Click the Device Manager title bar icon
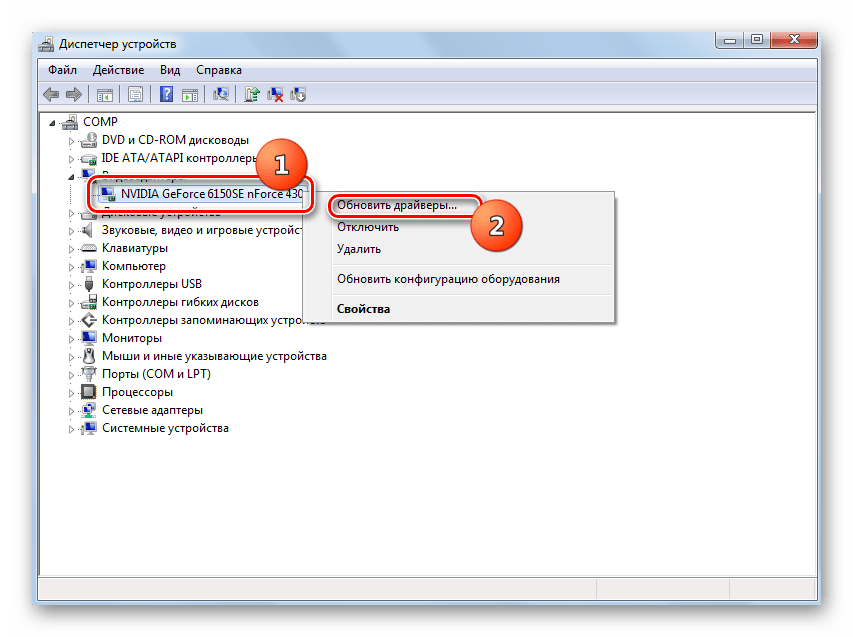 pos(46,44)
